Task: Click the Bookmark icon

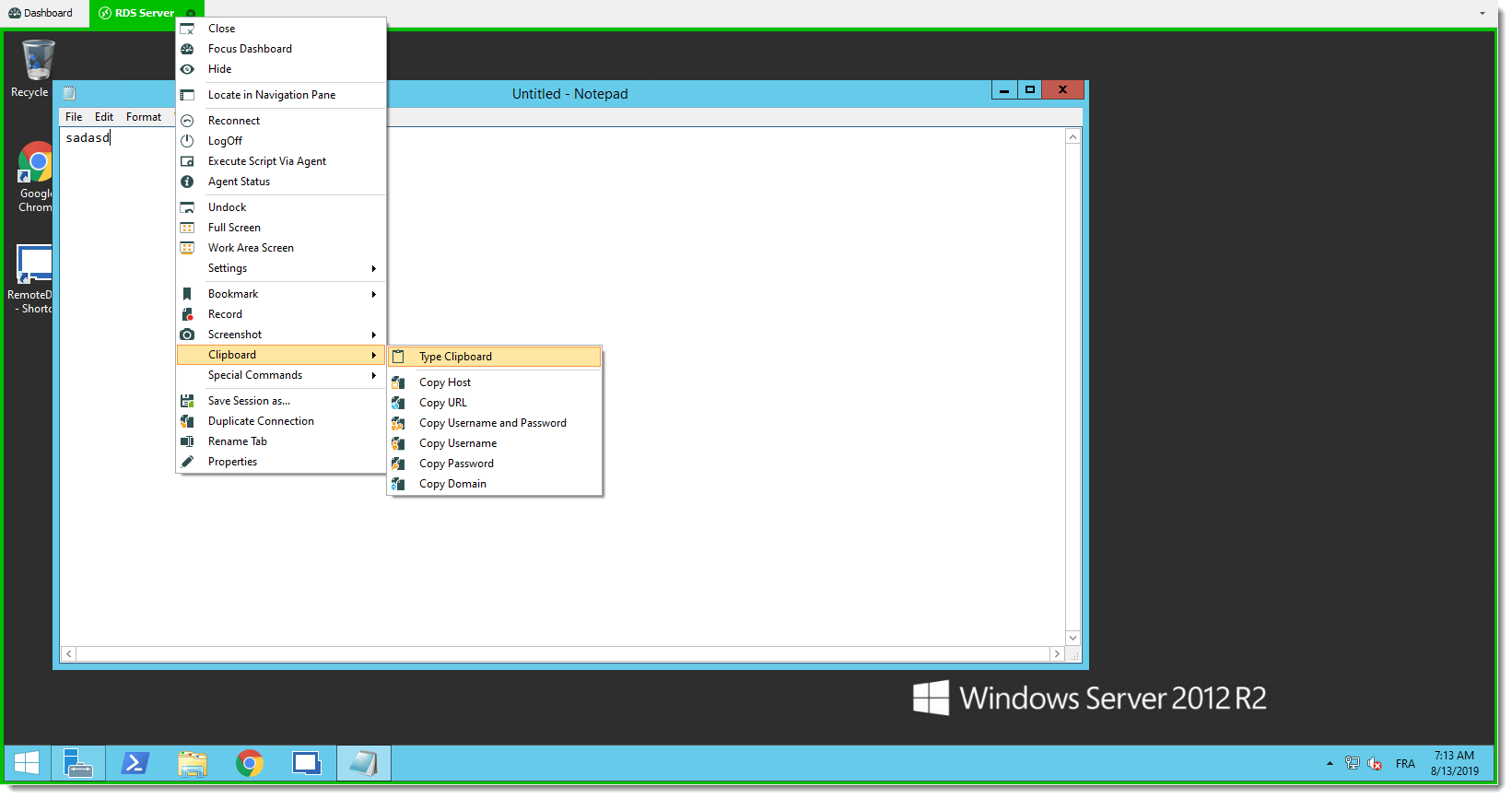Action: [187, 294]
